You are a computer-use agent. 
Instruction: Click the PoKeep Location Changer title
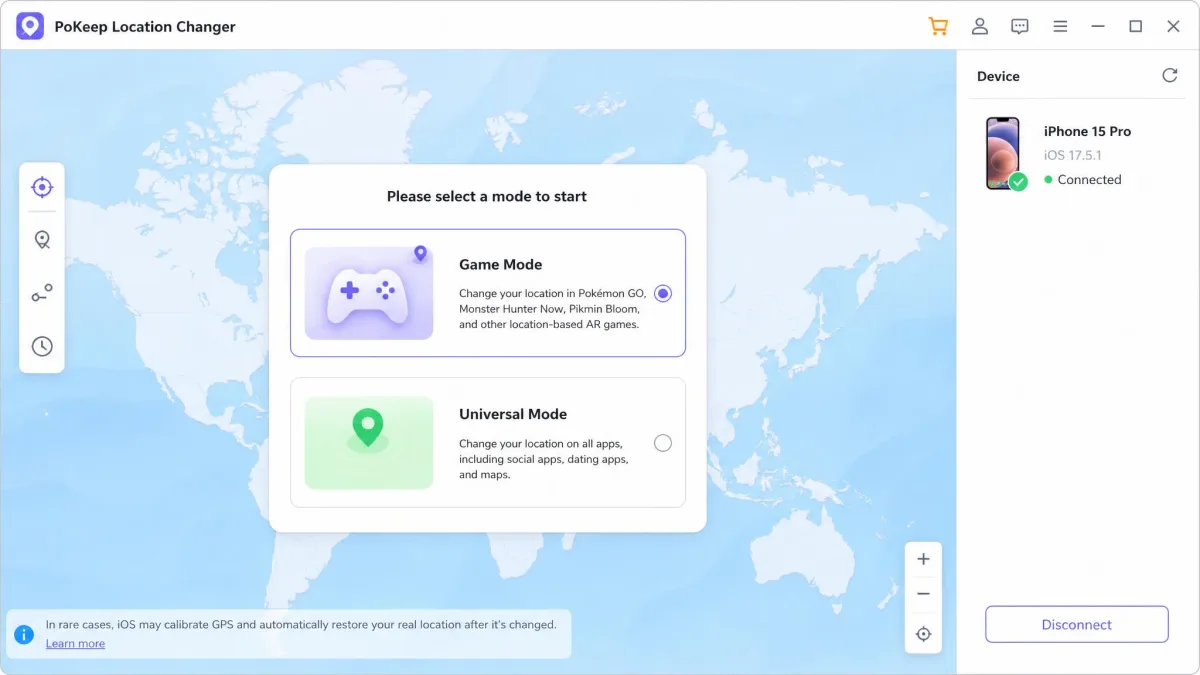[x=145, y=27]
